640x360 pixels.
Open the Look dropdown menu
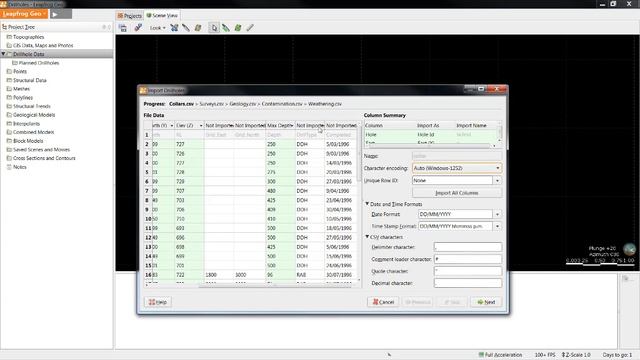click(158, 28)
